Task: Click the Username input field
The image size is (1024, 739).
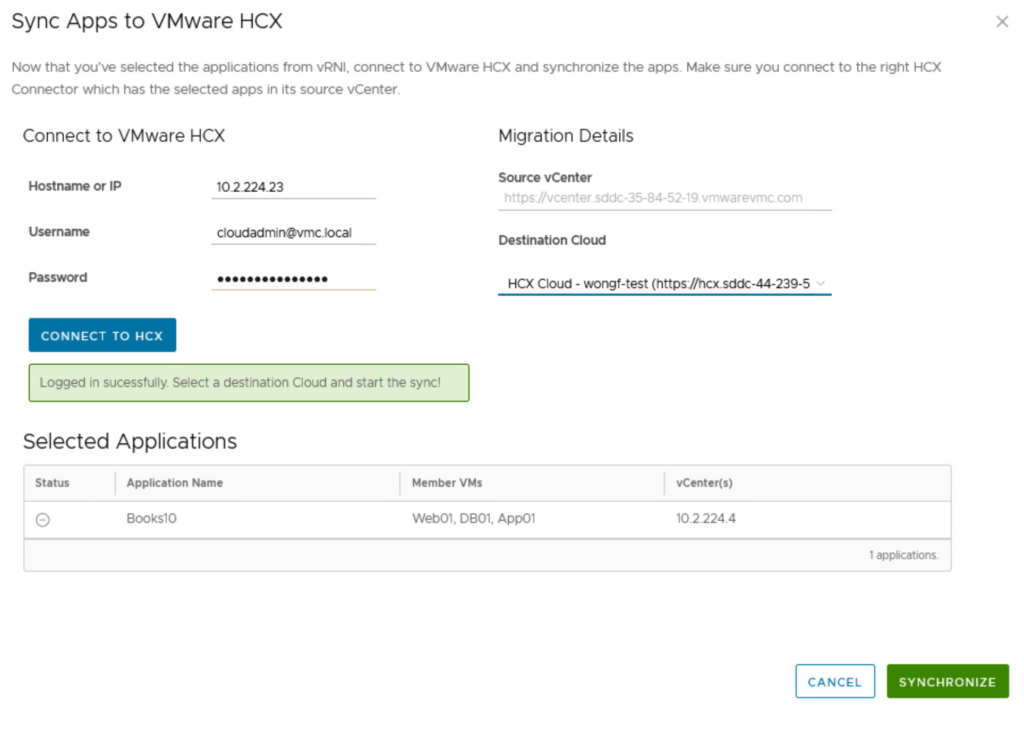Action: pyautogui.click(x=293, y=233)
